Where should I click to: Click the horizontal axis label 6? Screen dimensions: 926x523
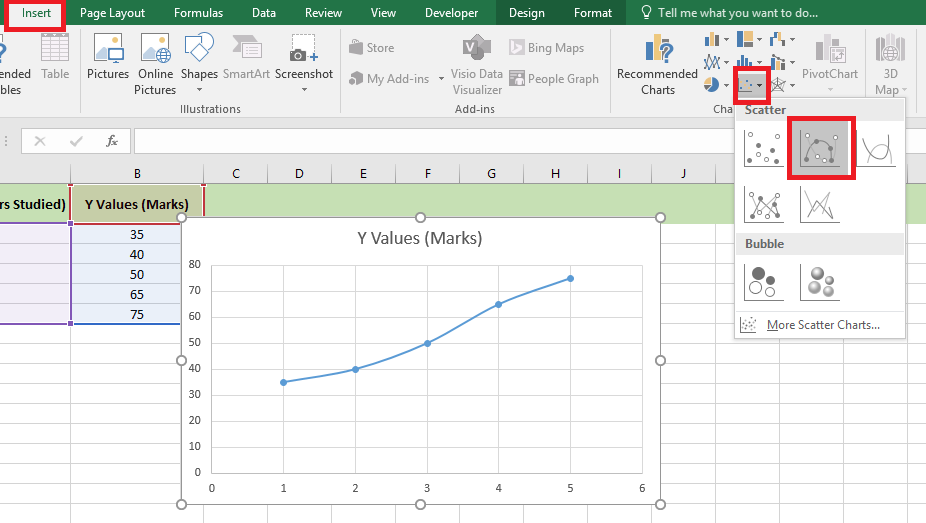click(x=642, y=488)
